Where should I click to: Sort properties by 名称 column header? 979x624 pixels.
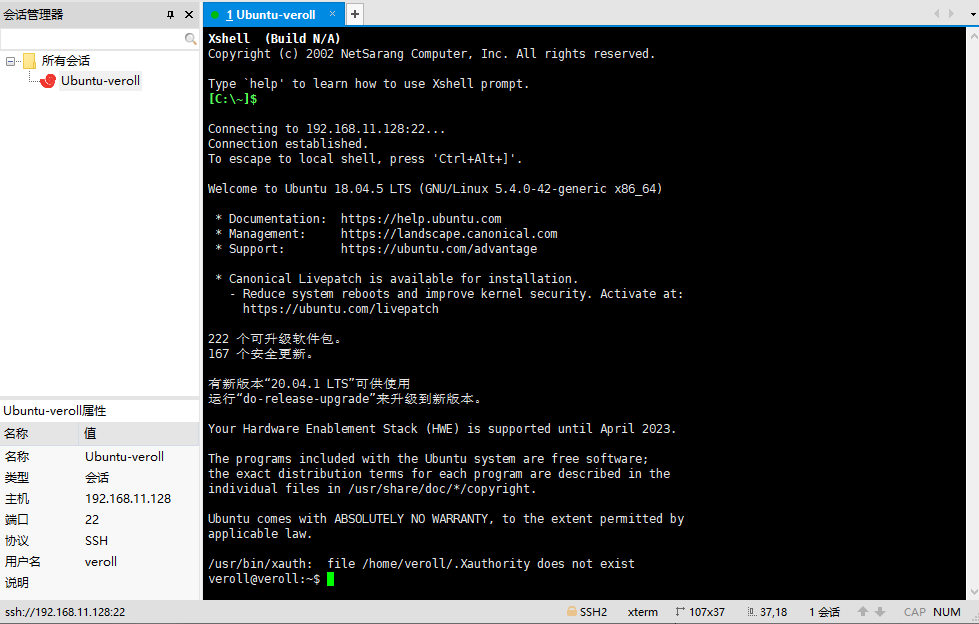[39, 433]
